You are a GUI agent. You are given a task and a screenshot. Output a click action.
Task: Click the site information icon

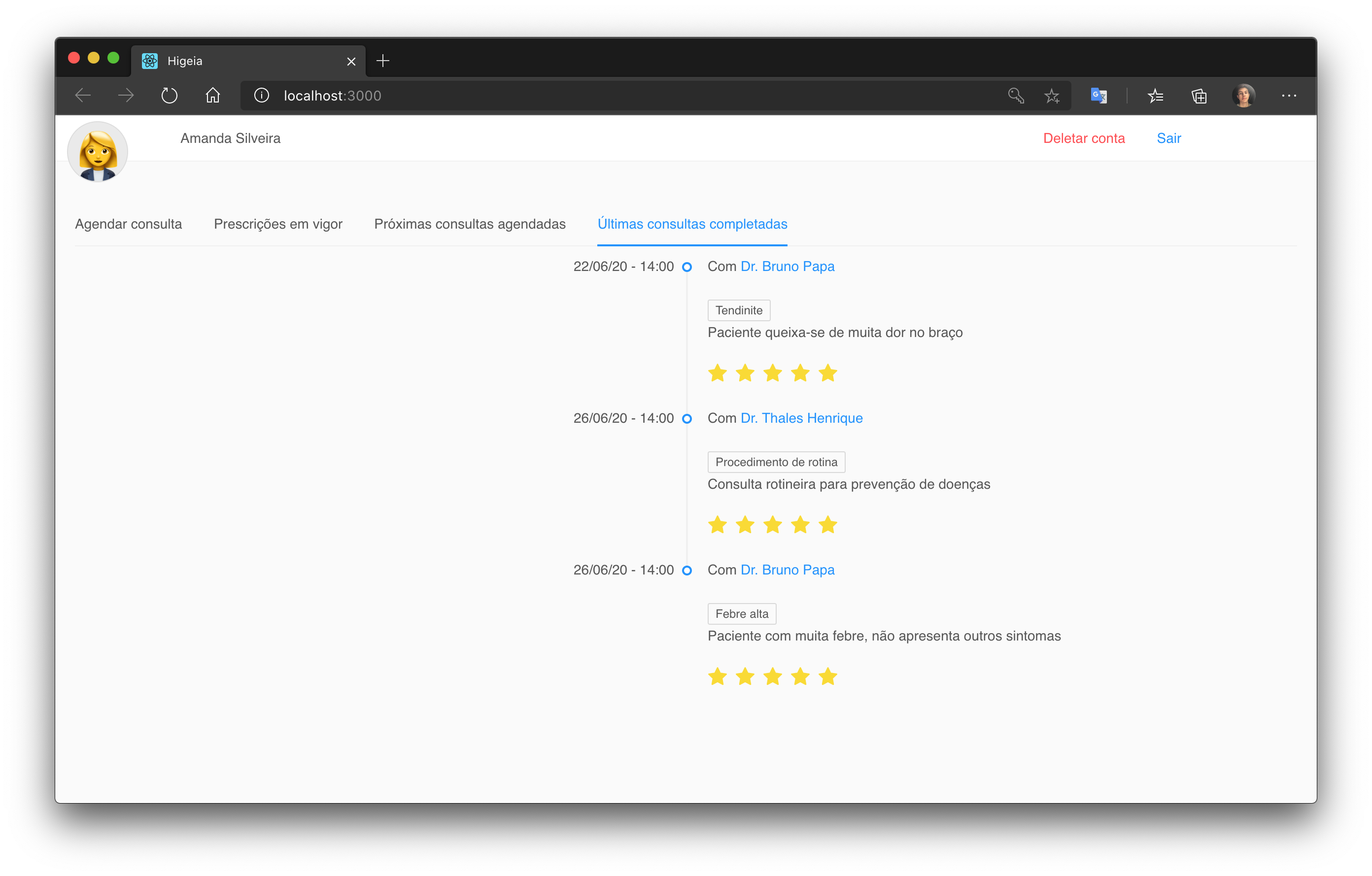(x=262, y=95)
